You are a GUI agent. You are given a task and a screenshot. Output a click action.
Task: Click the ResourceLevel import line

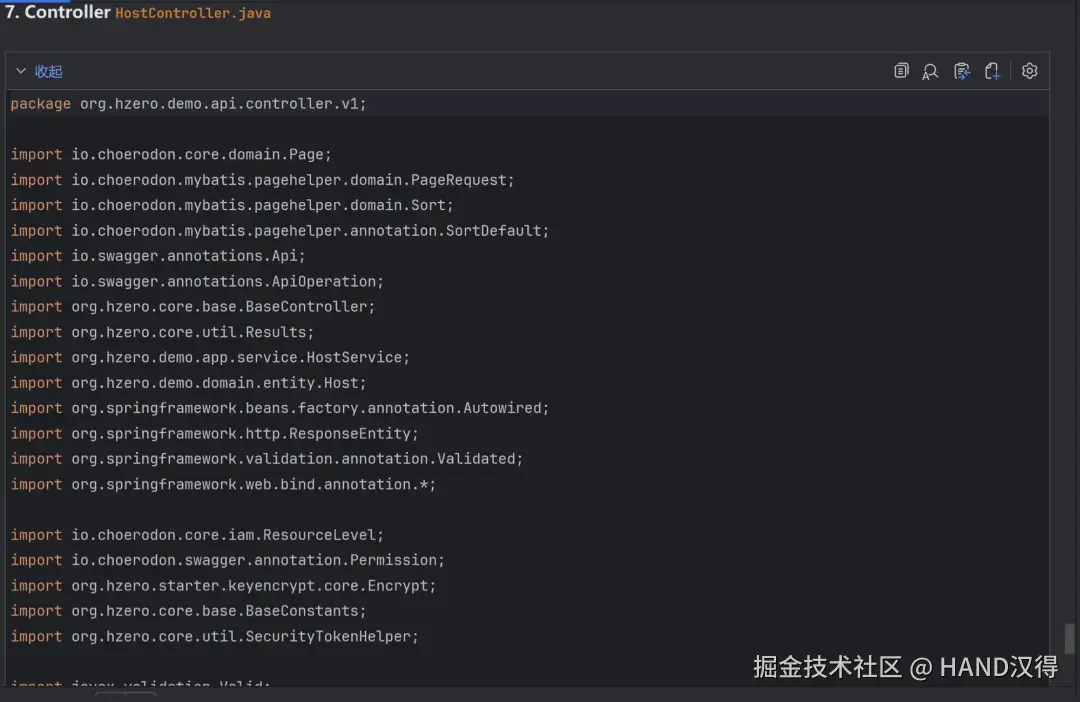tap(197, 535)
